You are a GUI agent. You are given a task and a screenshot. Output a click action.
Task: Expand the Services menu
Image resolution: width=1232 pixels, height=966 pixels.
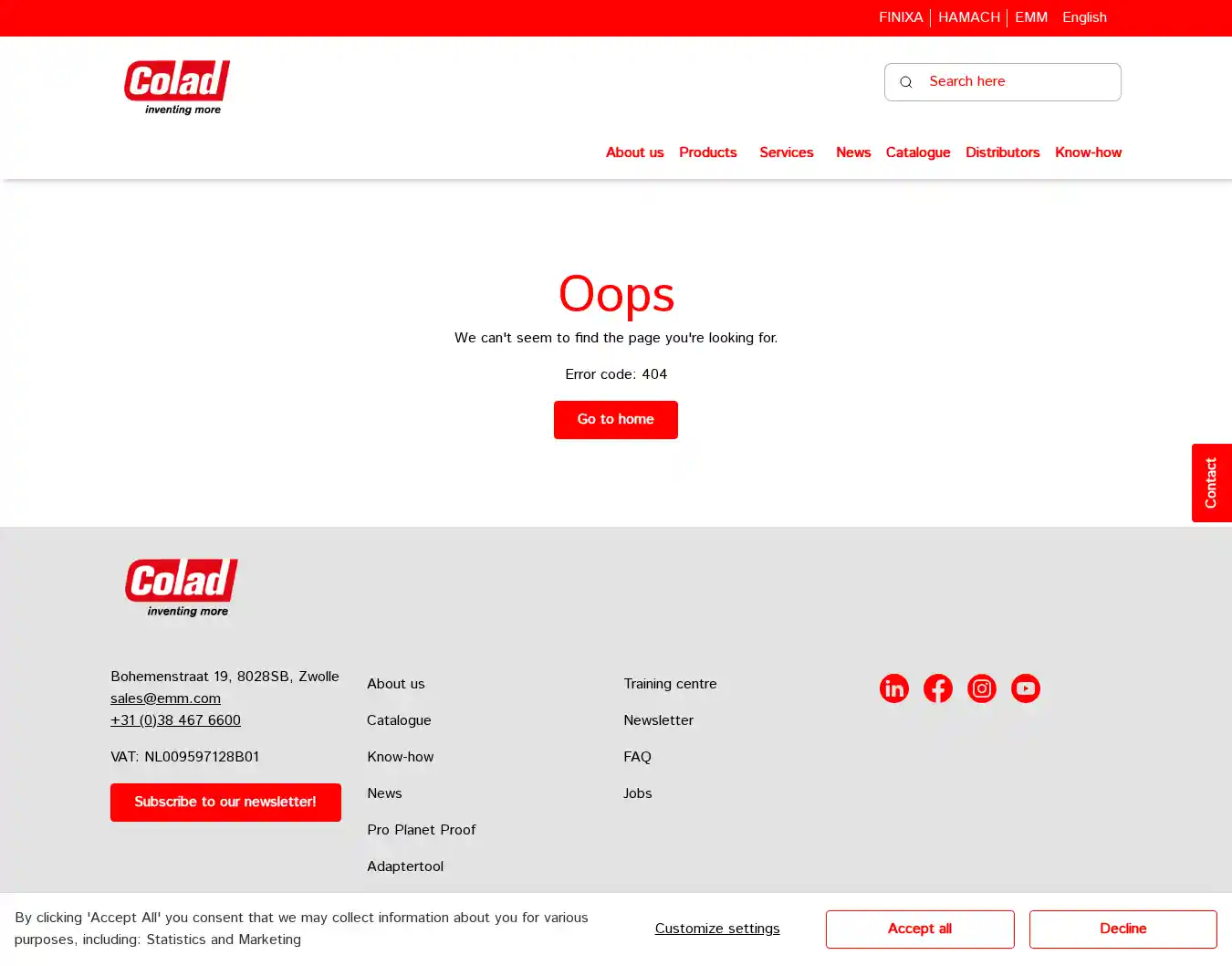click(786, 152)
